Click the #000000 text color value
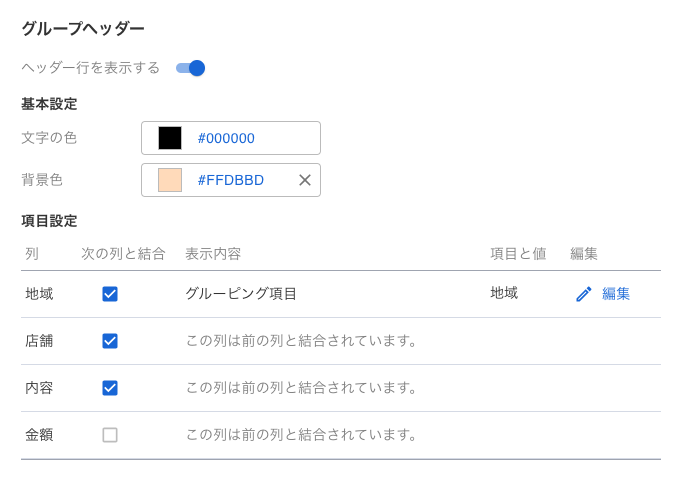This screenshot has height=480, width=696. tap(226, 138)
